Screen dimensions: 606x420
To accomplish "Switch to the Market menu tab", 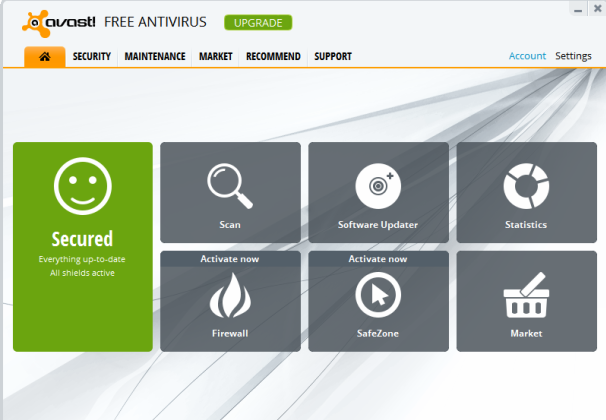I will click(x=216, y=56).
